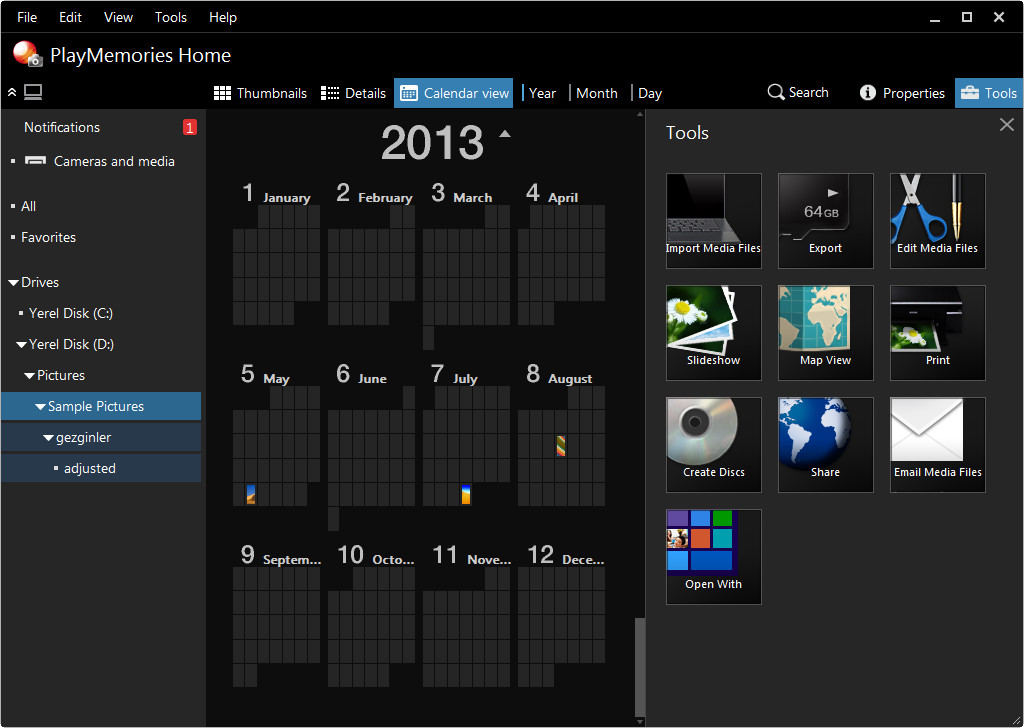Click the scrollbar down arrow
Image resolution: width=1024 pixels, height=728 pixels.
point(640,721)
